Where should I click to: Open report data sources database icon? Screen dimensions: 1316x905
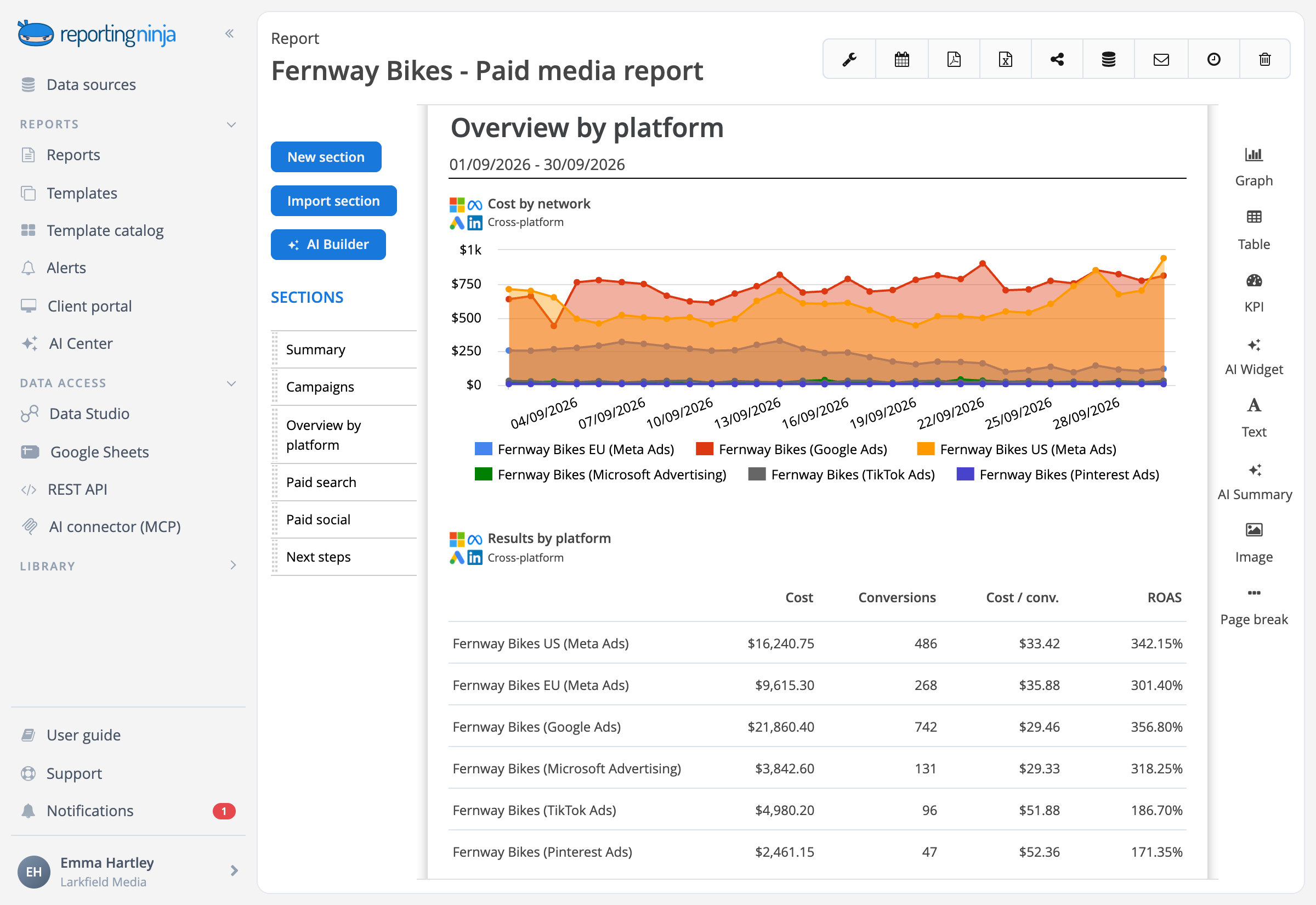point(1108,59)
